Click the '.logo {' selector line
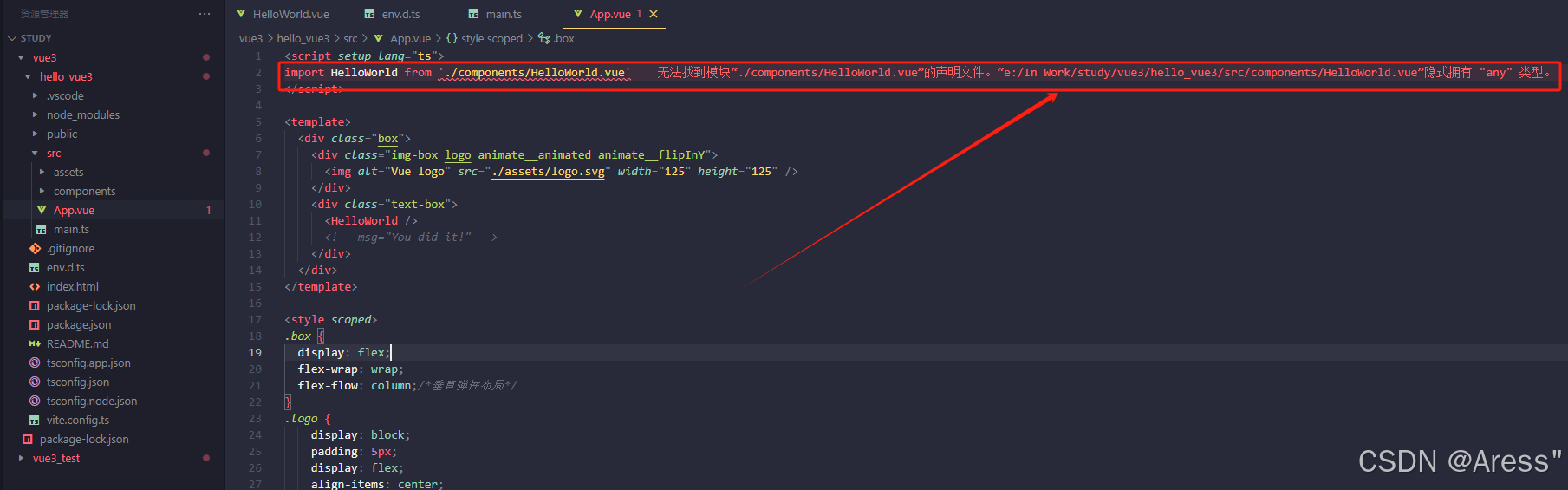1568x490 pixels. [308, 419]
